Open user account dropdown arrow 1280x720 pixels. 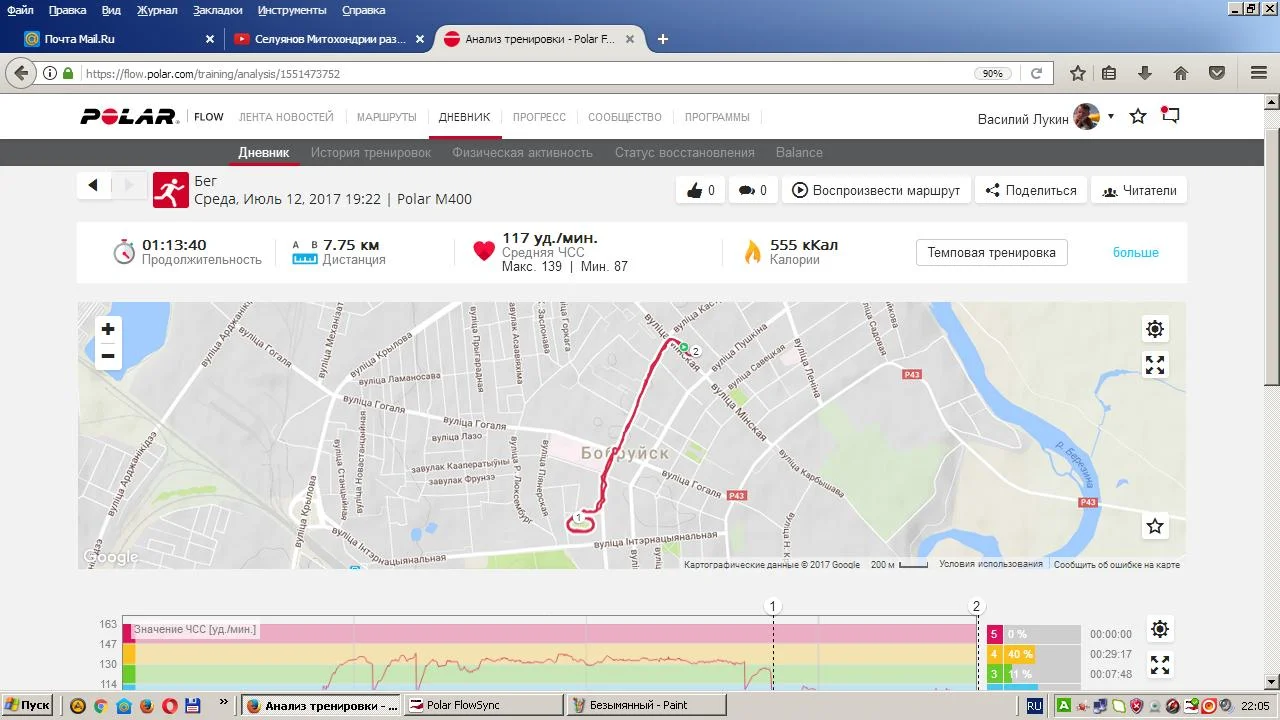(1110, 117)
